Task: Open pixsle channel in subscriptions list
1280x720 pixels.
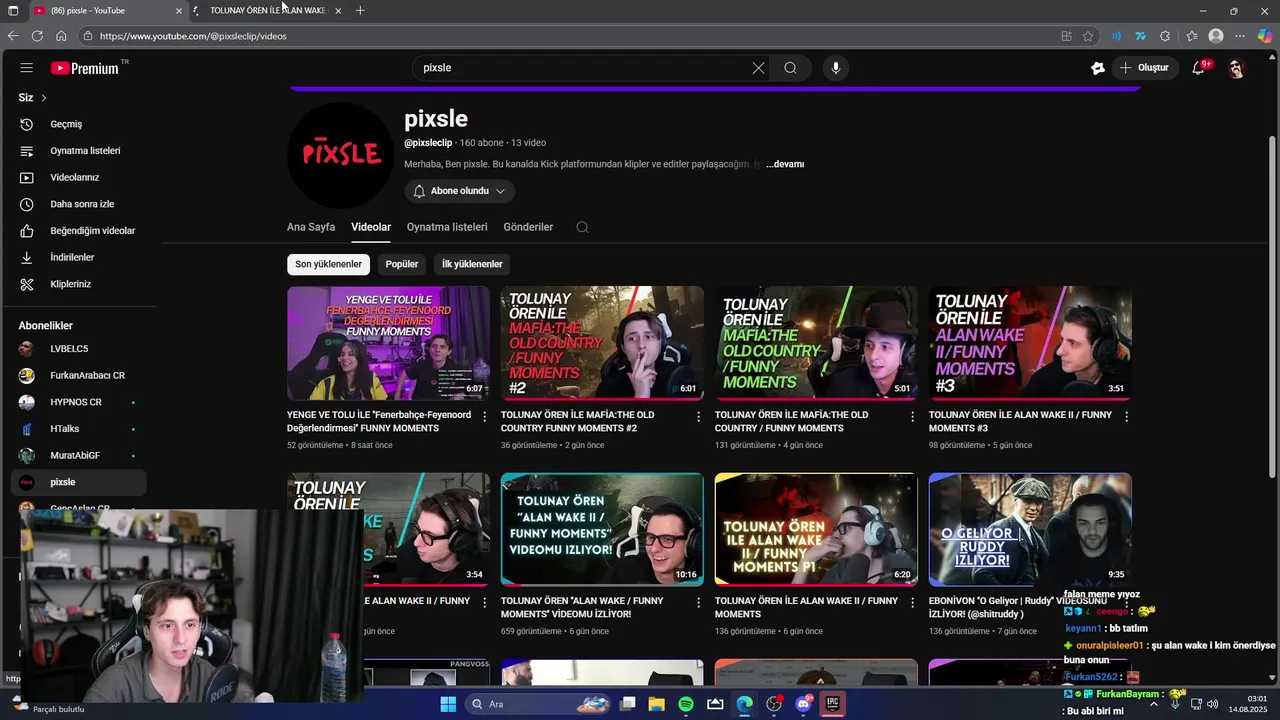Action: [x=78, y=482]
